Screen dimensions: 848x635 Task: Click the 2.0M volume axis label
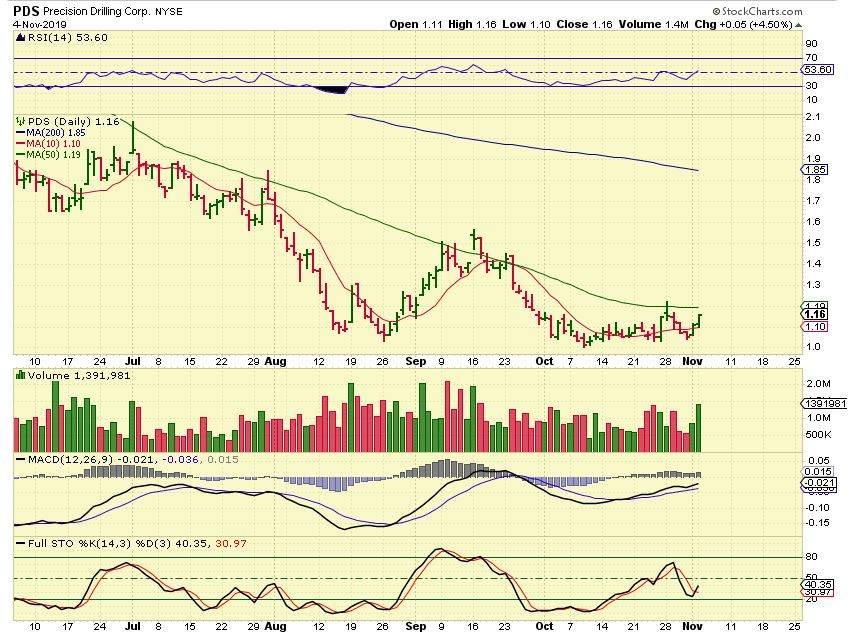click(818, 384)
